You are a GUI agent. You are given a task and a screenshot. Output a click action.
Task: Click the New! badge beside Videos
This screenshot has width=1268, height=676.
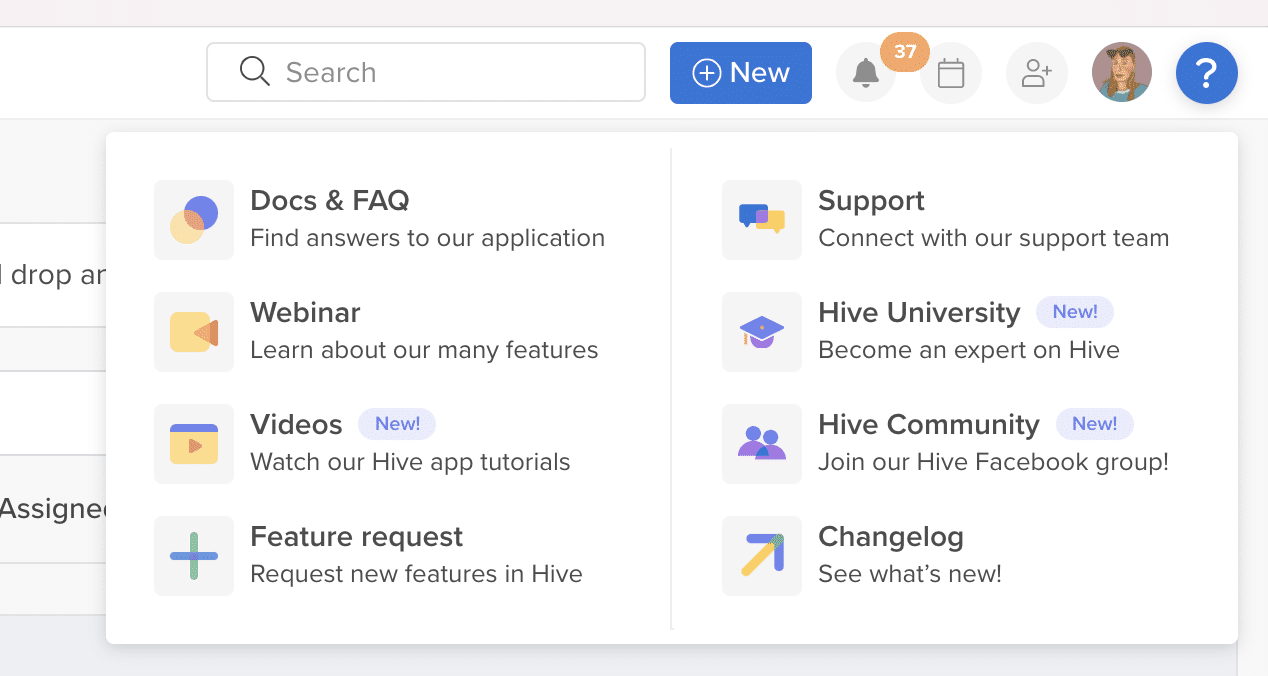(397, 424)
